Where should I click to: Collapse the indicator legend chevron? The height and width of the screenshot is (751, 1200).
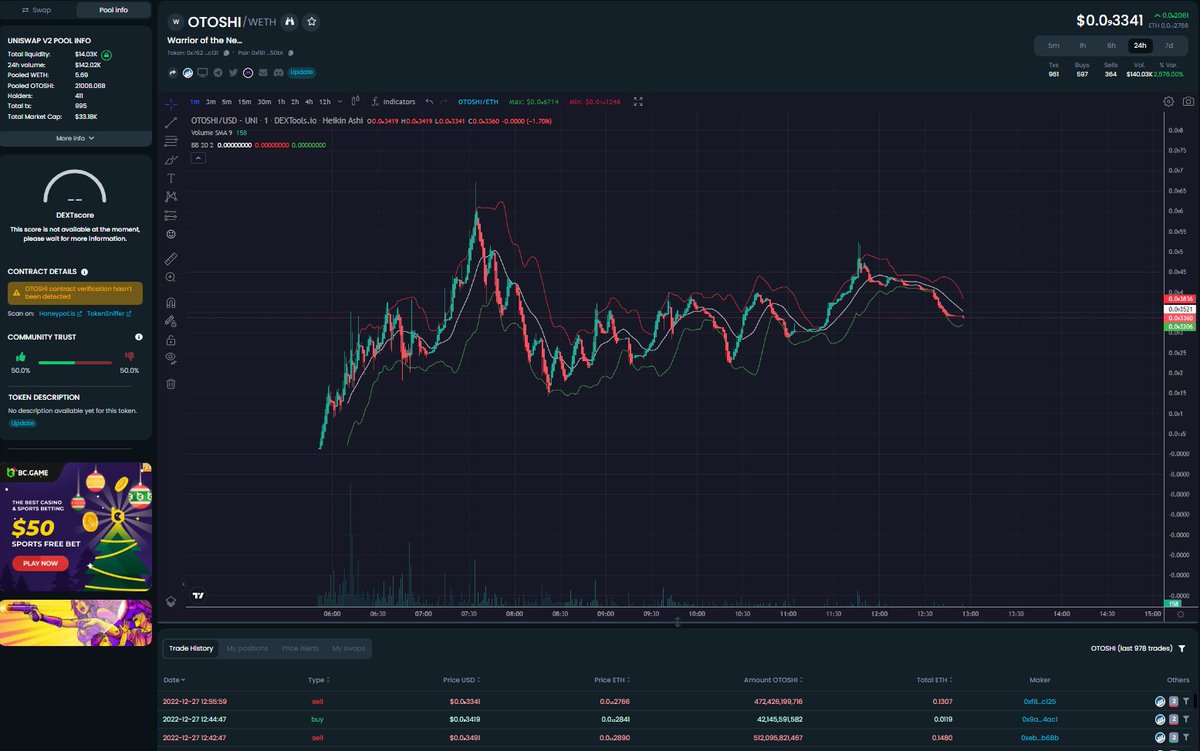(197, 157)
